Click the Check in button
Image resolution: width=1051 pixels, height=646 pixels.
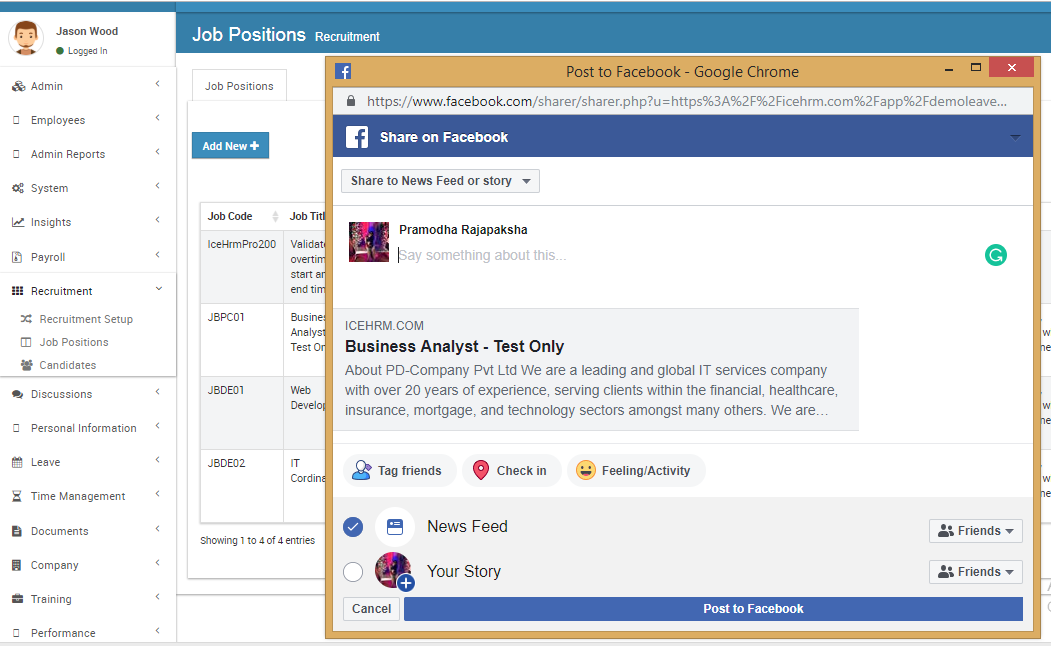pos(511,470)
